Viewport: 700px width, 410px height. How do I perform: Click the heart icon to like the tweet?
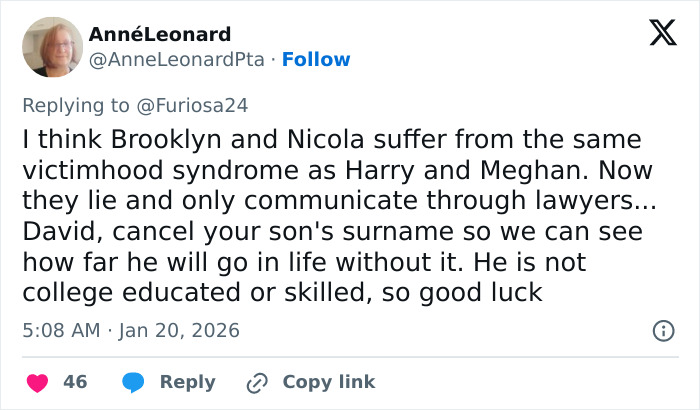point(36,382)
